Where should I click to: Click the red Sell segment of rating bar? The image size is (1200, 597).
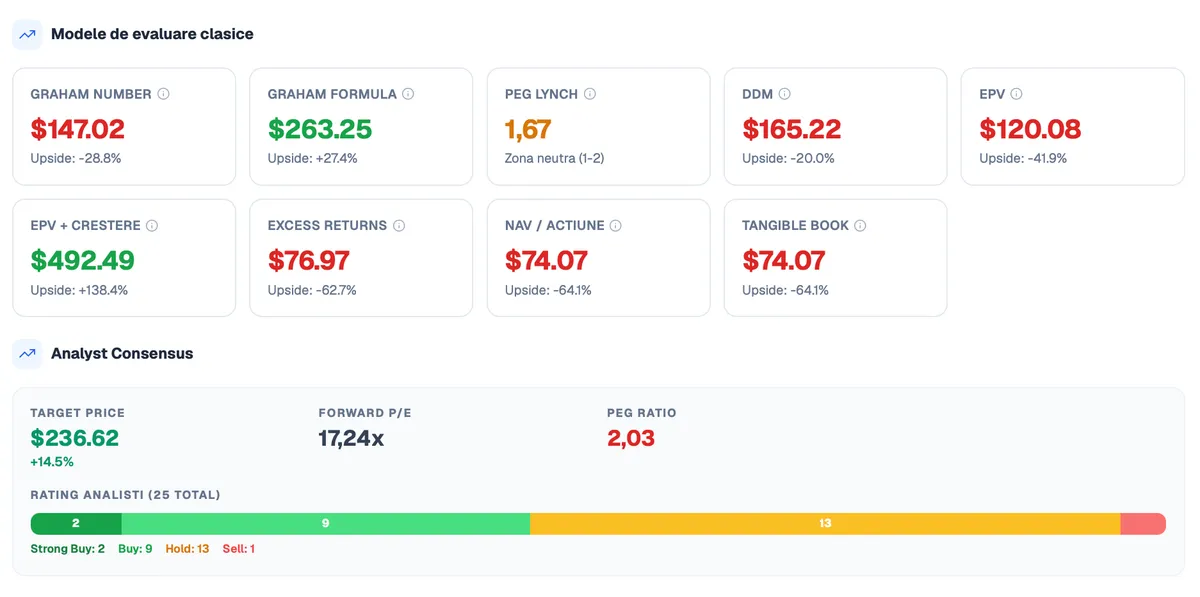tap(1143, 523)
